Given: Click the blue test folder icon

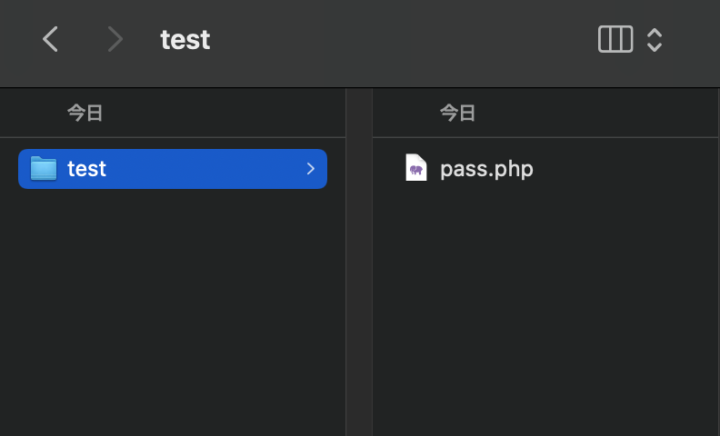Looking at the screenshot, I should [x=44, y=168].
